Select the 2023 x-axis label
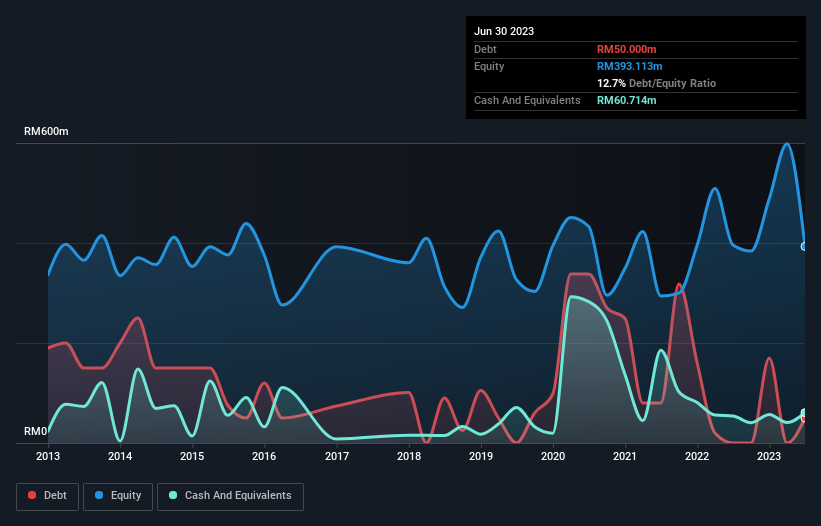 point(769,456)
